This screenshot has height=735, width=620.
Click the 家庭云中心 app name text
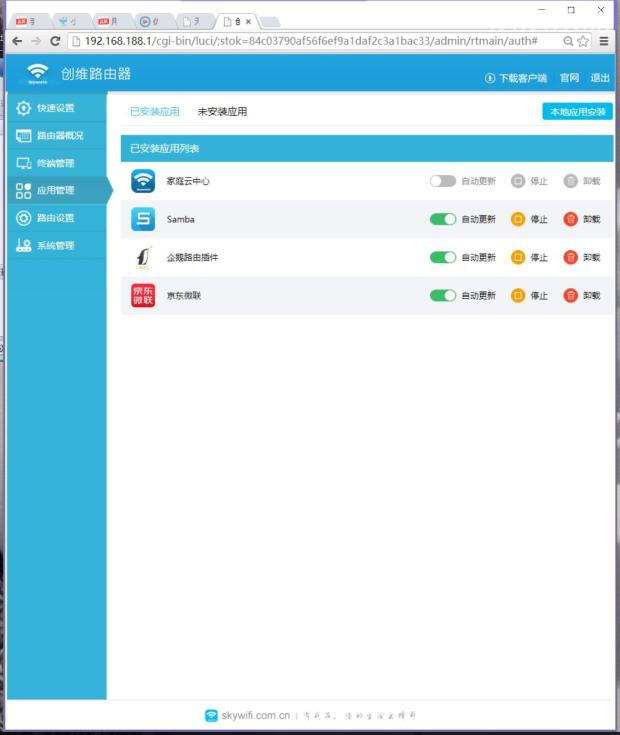(x=188, y=181)
